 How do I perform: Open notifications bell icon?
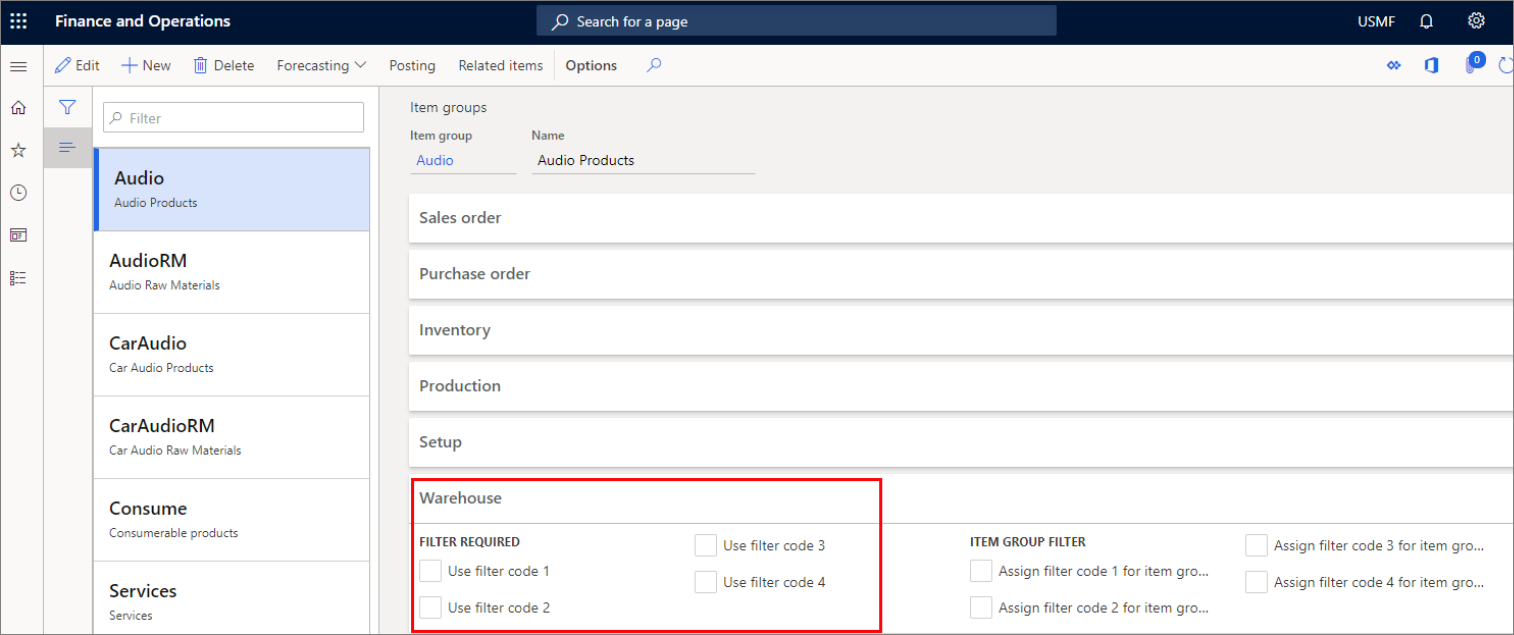point(1427,21)
